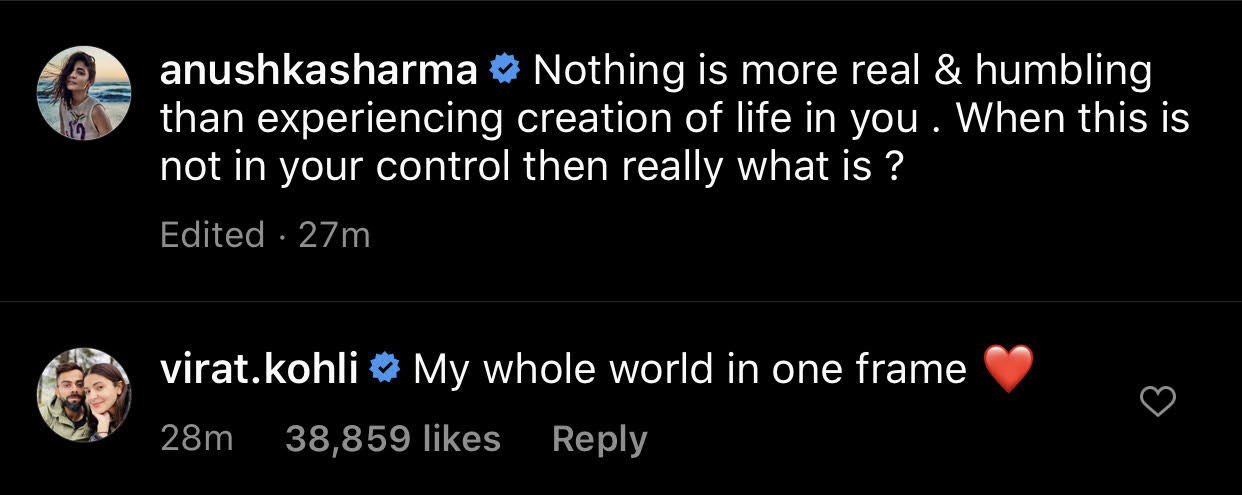Click the phrase "When this is" in caption
The width and height of the screenshot is (1242, 495).
[1072, 120]
